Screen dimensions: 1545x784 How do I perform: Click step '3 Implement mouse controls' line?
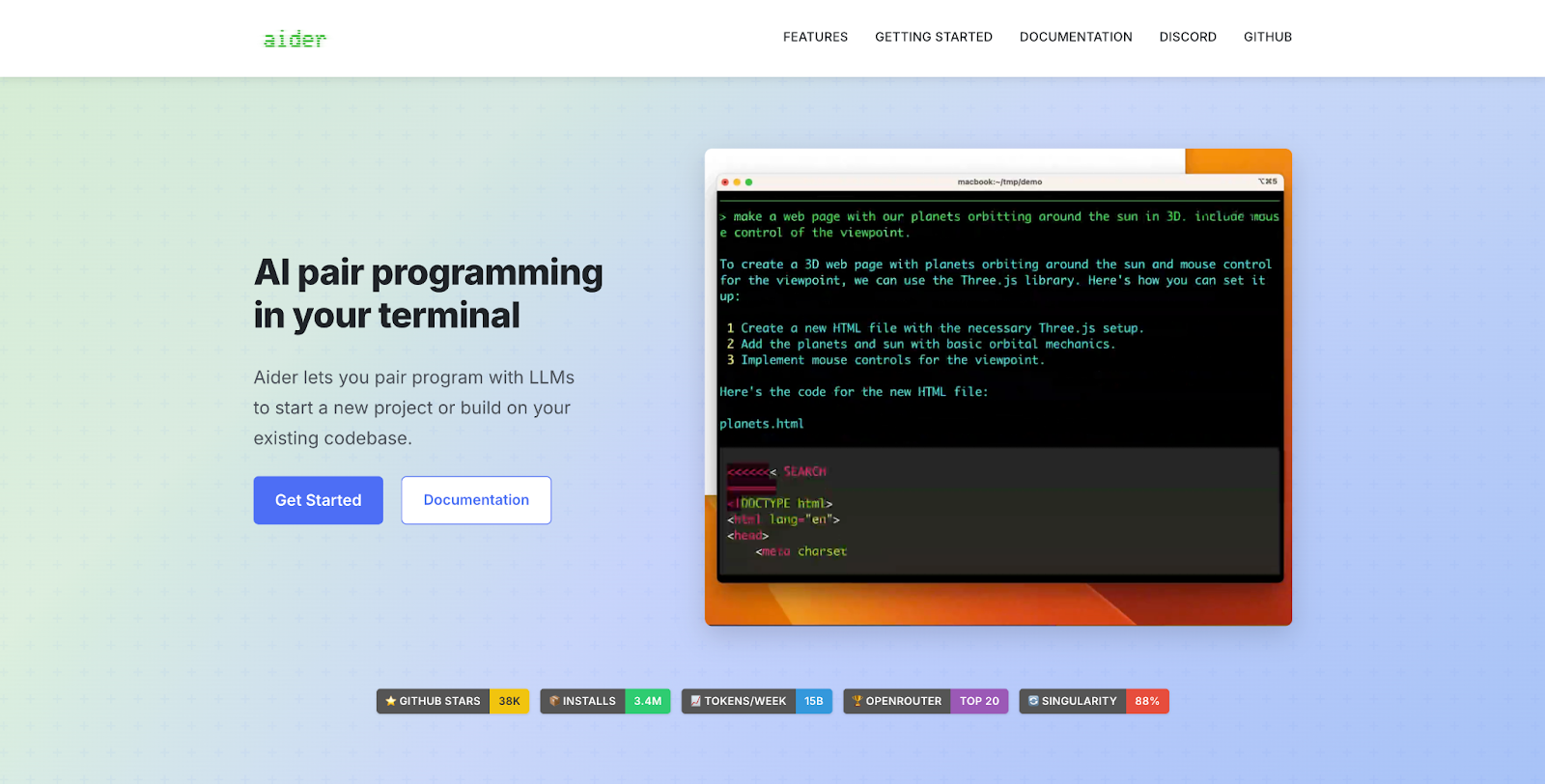(885, 360)
